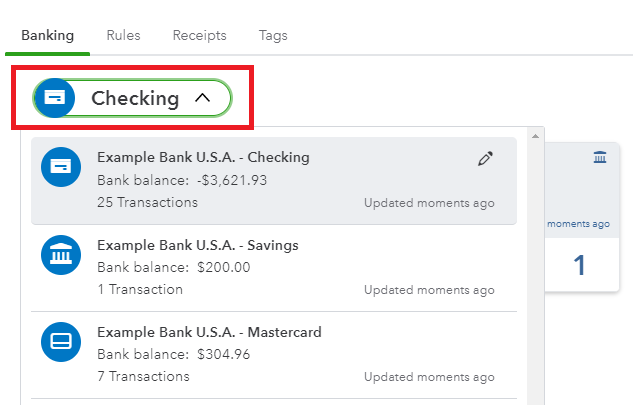Click the account list vertical scrollbar track
This screenshot has width=633, height=405.
(535, 273)
